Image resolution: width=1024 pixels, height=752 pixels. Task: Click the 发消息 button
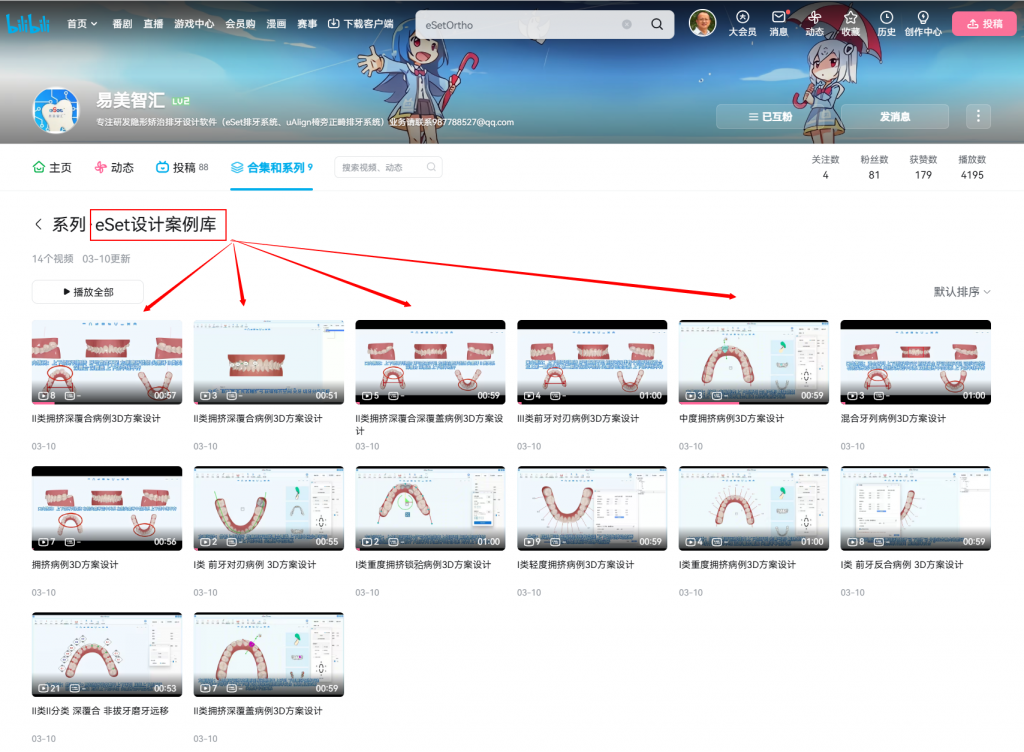click(x=894, y=117)
